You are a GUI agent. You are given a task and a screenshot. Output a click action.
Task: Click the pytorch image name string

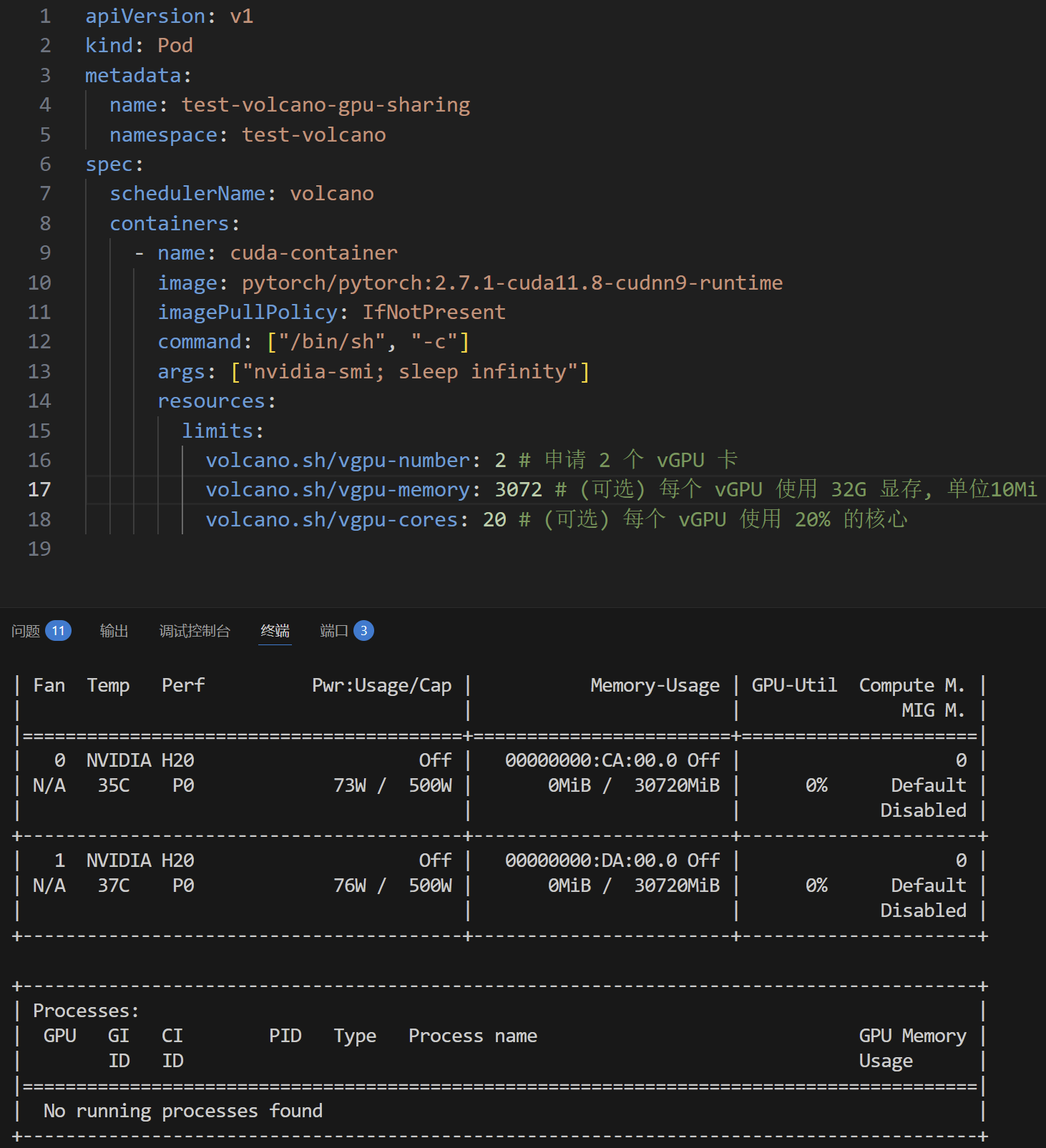(512, 283)
